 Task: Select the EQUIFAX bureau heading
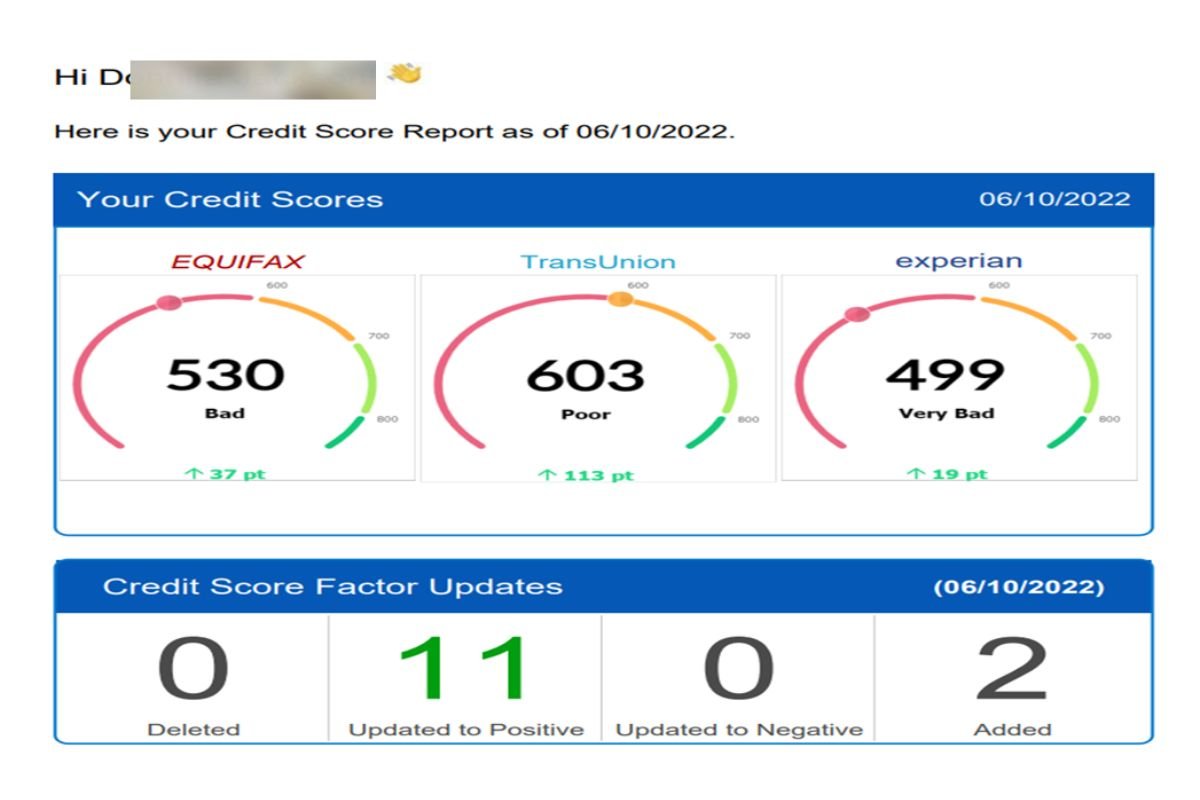coord(238,262)
